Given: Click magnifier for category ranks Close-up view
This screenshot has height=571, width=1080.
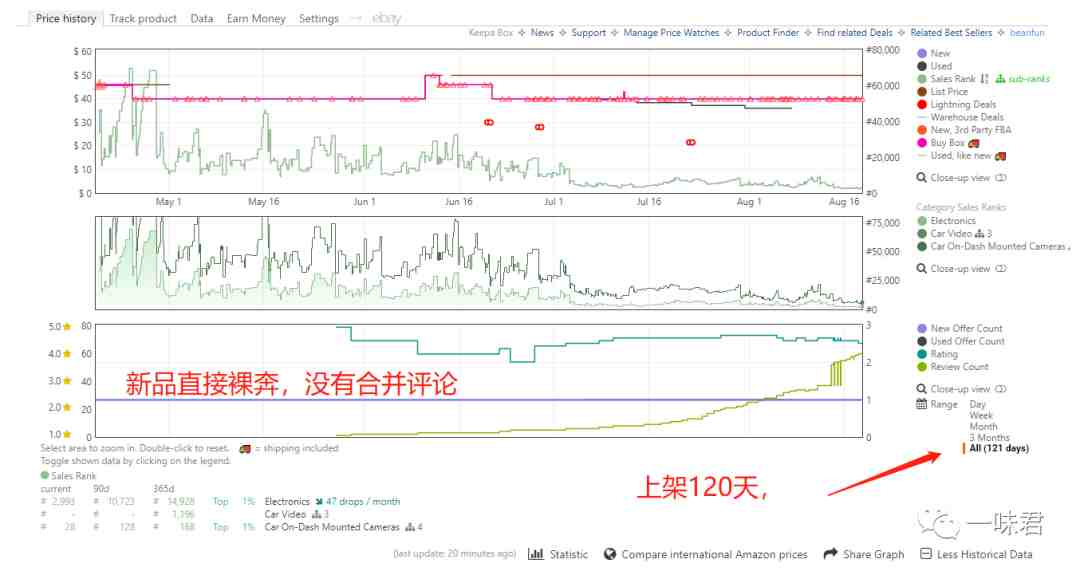Looking at the screenshot, I should tap(922, 269).
